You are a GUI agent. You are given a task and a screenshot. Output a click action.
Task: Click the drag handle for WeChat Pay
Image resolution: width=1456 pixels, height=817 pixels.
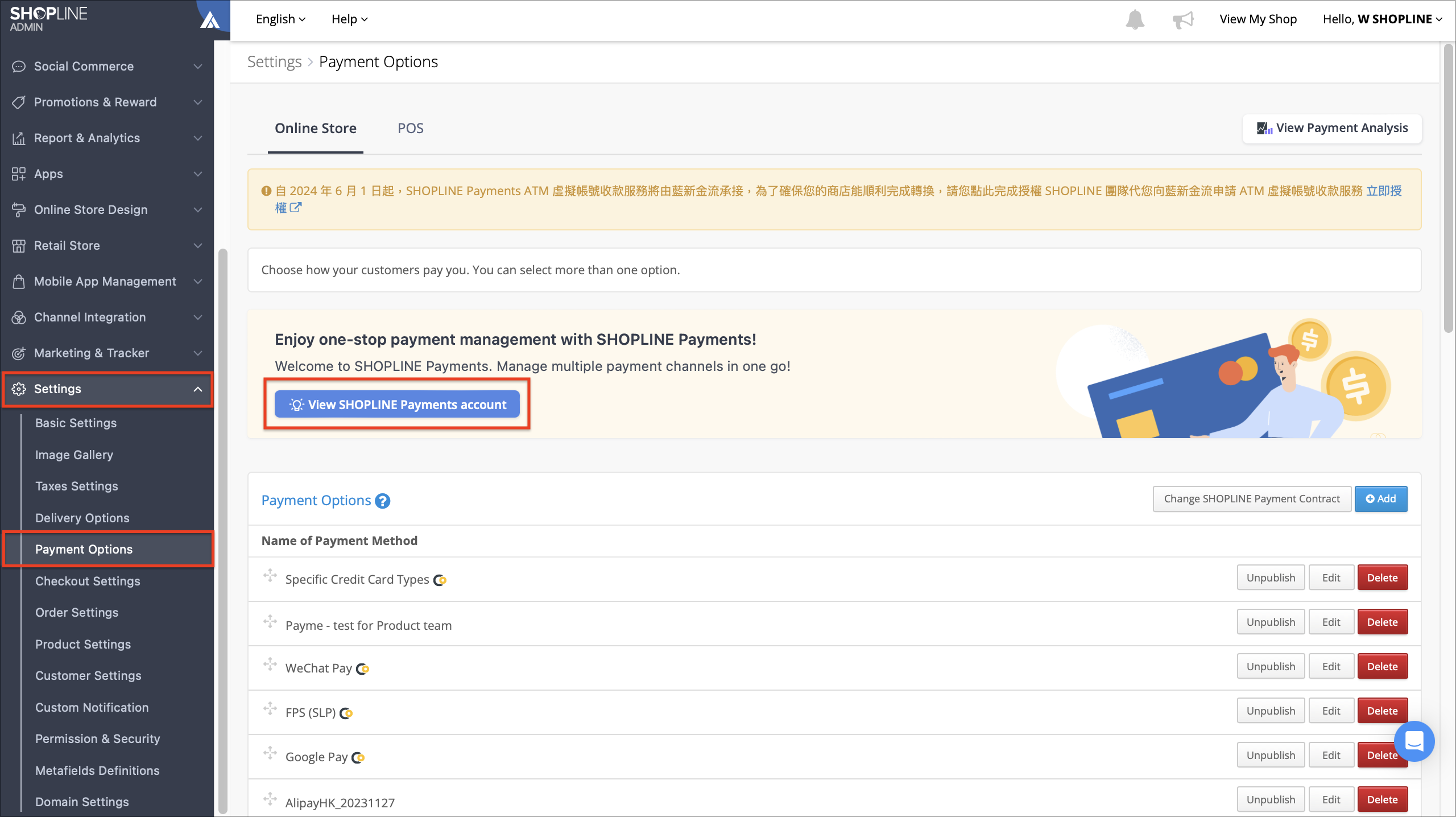coord(270,664)
